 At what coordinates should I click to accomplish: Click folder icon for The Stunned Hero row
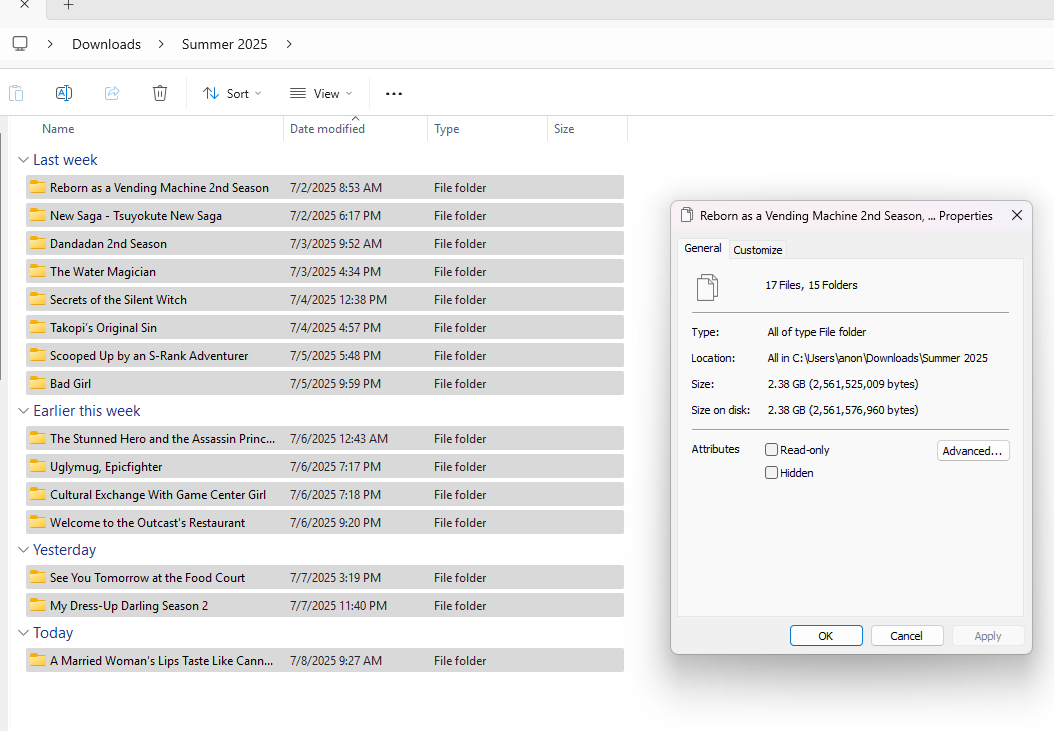click(x=38, y=438)
